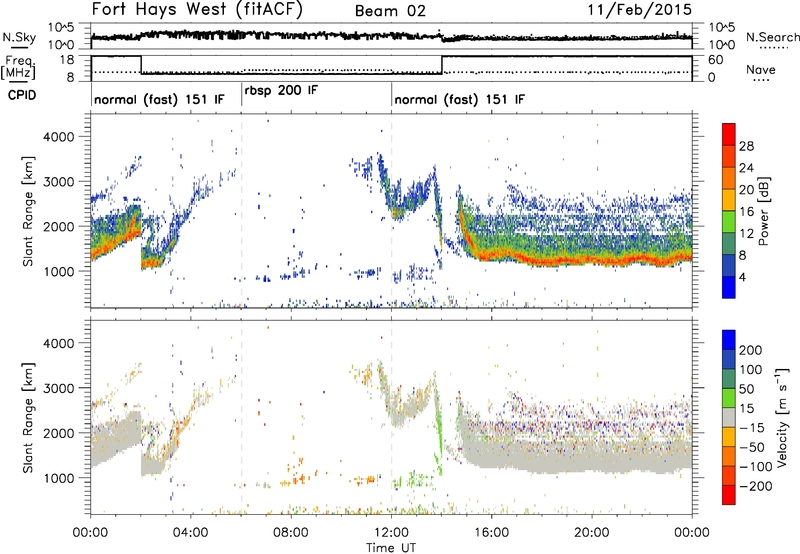
Task: Click the '60' Nave axis tick
Action: click(x=716, y=60)
